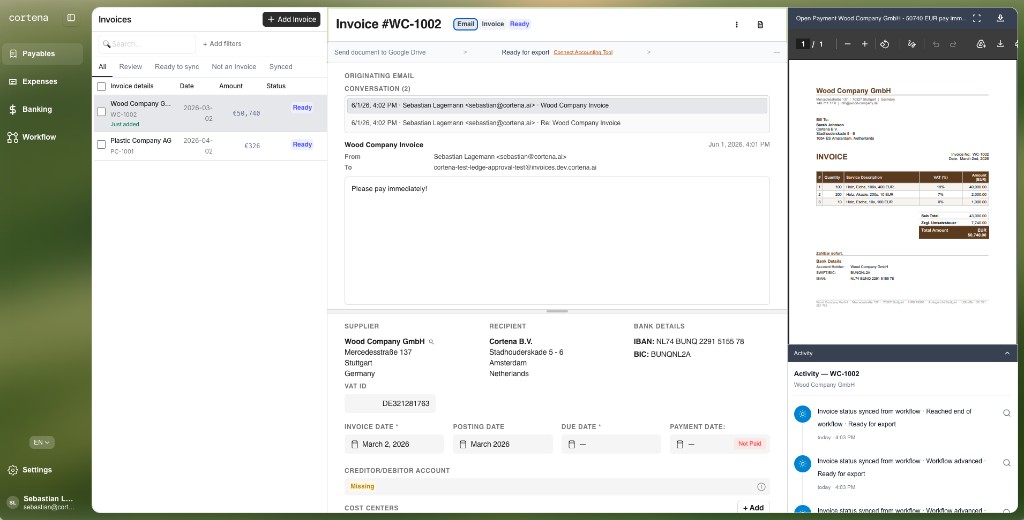This screenshot has width=1024, height=520.
Task: Open the Invoice Date picker March 2, 2026
Action: [394, 444]
